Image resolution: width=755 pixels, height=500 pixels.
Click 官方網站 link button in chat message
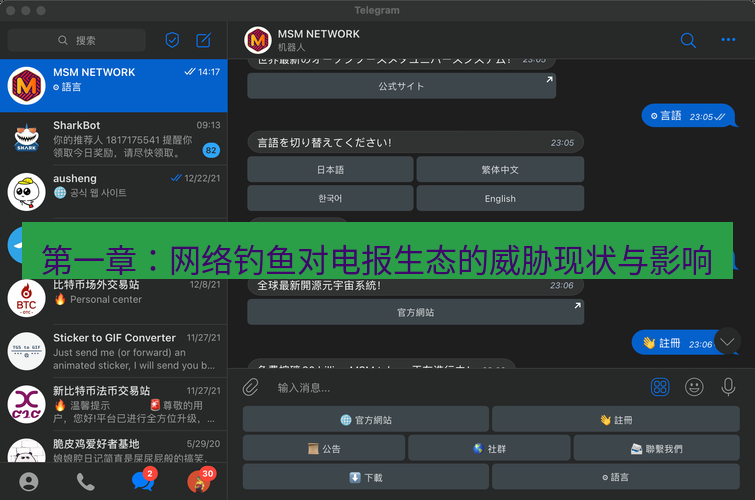pos(416,312)
